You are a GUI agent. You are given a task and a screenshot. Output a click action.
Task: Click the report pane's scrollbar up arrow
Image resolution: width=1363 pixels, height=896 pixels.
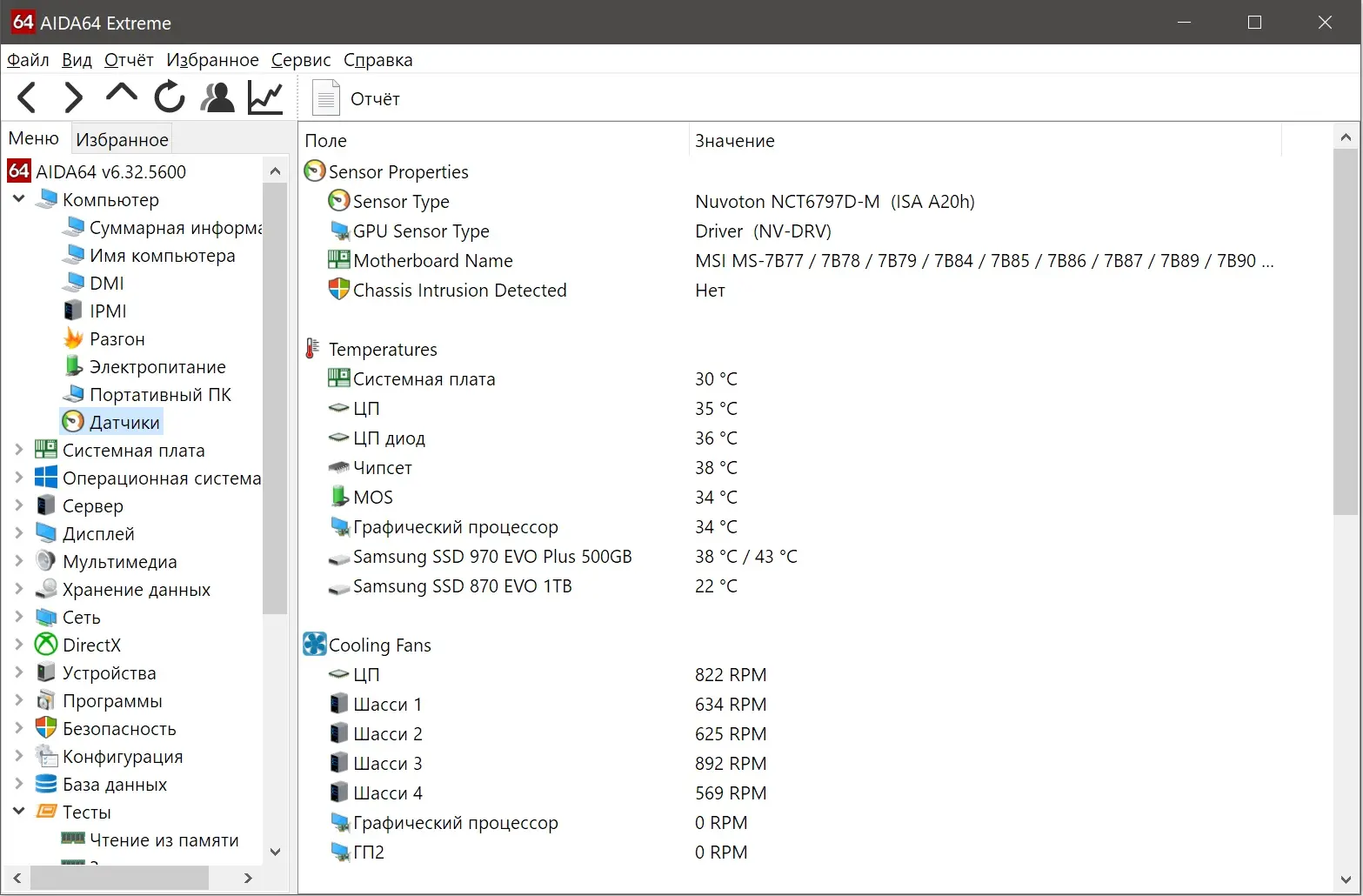pyautogui.click(x=1345, y=137)
